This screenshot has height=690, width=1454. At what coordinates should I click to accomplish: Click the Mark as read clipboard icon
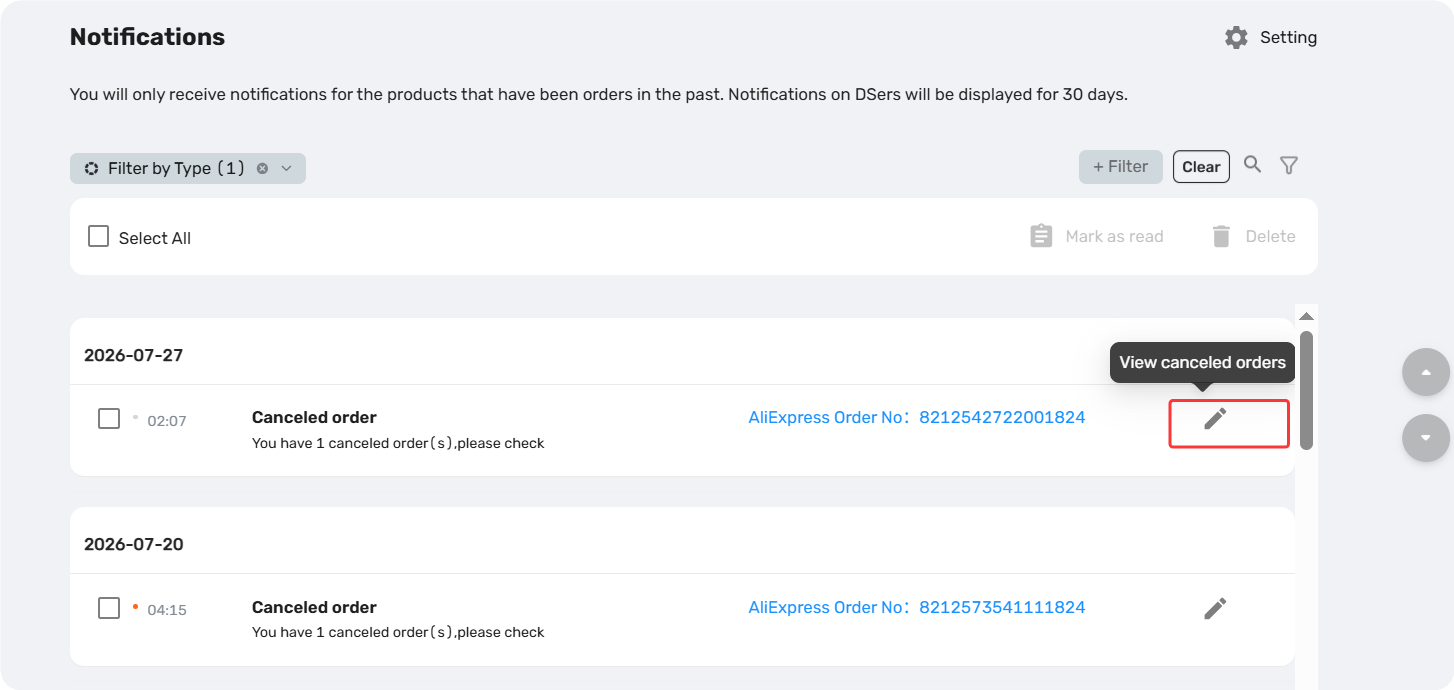[1041, 236]
